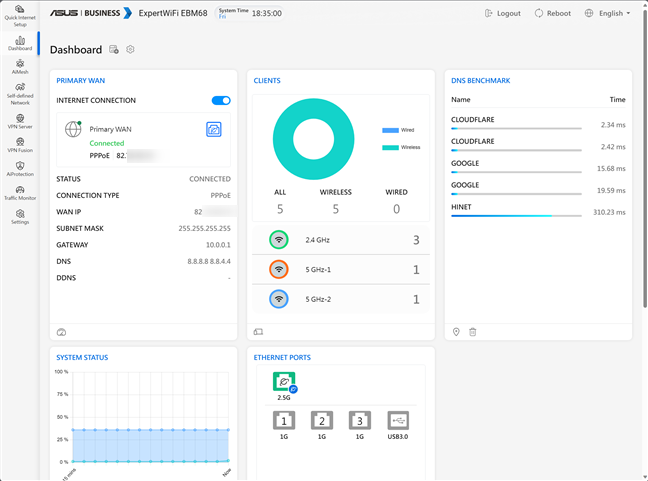Image resolution: width=648 pixels, height=481 pixels.
Task: Click the HINET DNS latency bar
Action: (516, 216)
